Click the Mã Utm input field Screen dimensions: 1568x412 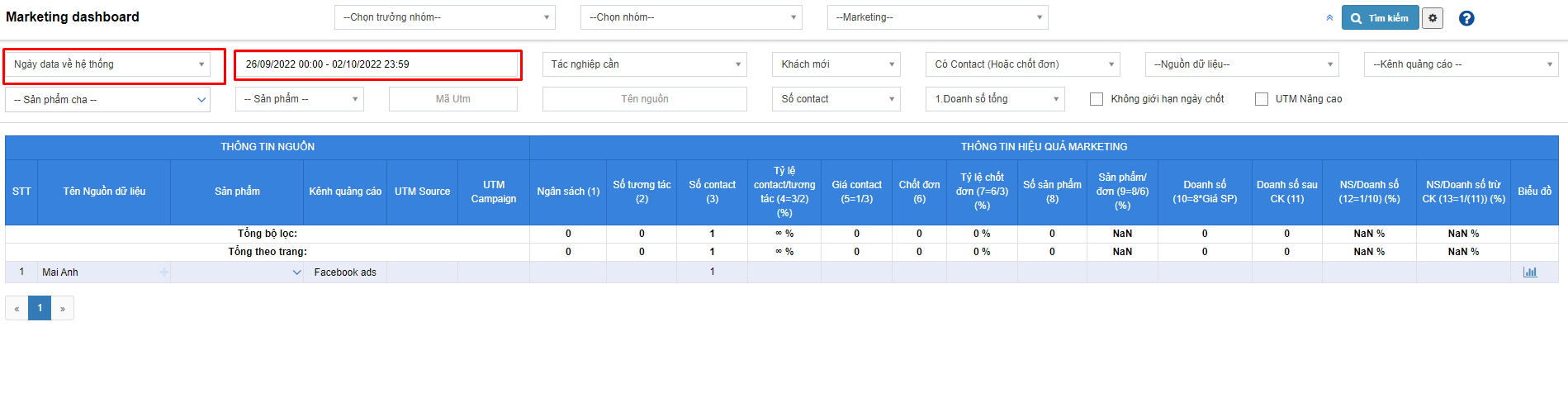pyautogui.click(x=452, y=99)
